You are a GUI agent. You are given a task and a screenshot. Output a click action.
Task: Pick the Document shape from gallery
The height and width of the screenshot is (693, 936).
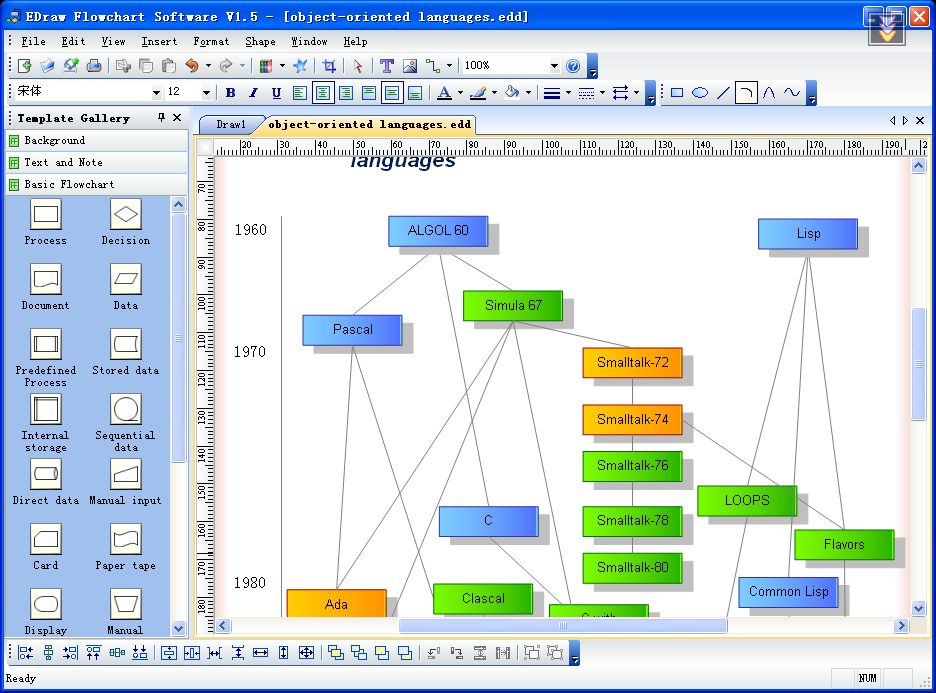[45, 279]
